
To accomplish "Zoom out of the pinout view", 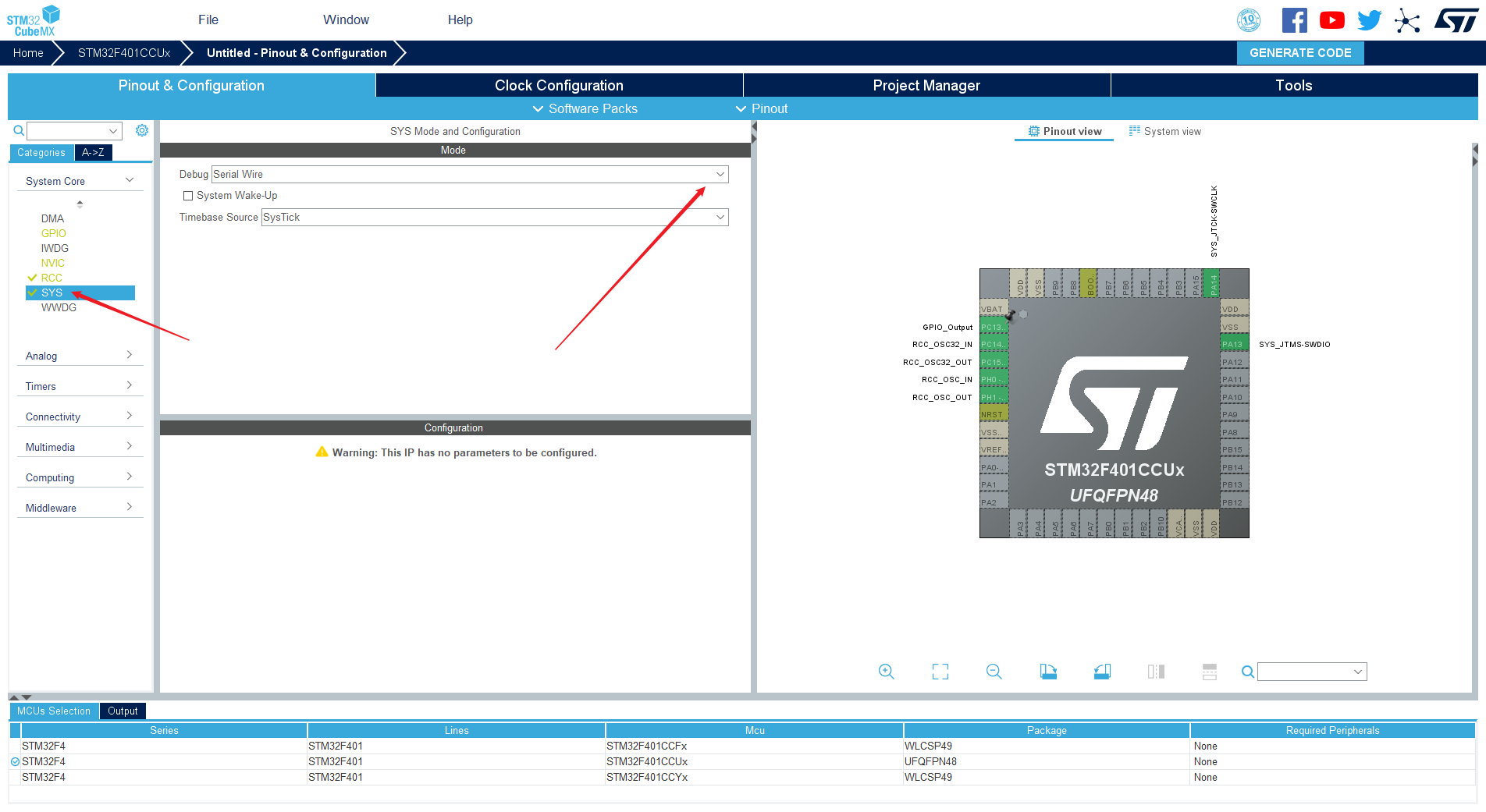I will tap(994, 672).
